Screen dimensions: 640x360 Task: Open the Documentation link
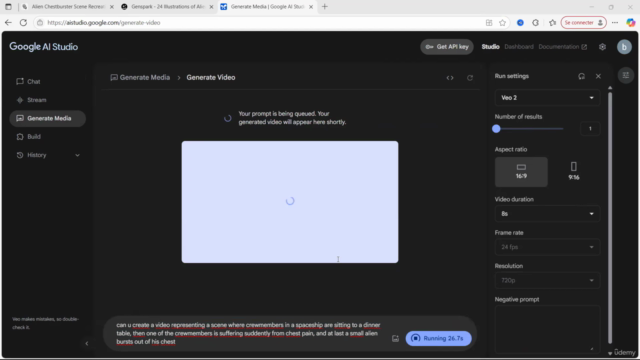pos(562,47)
